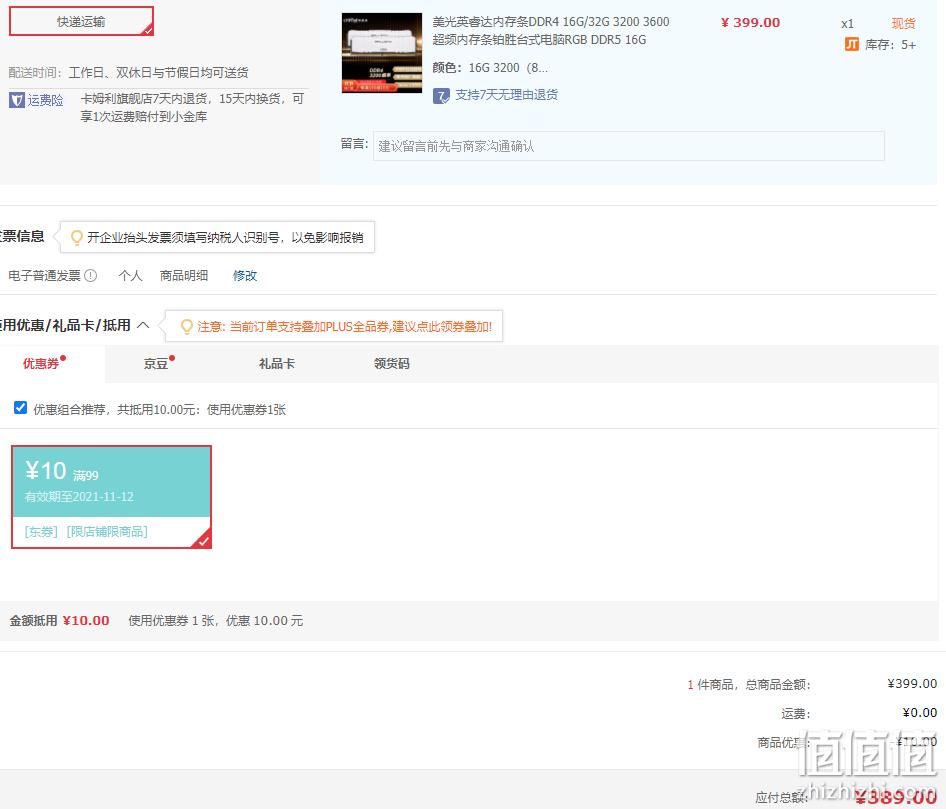
Task: Open the PLUS全品券 stacking notice link
Action: coord(344,327)
